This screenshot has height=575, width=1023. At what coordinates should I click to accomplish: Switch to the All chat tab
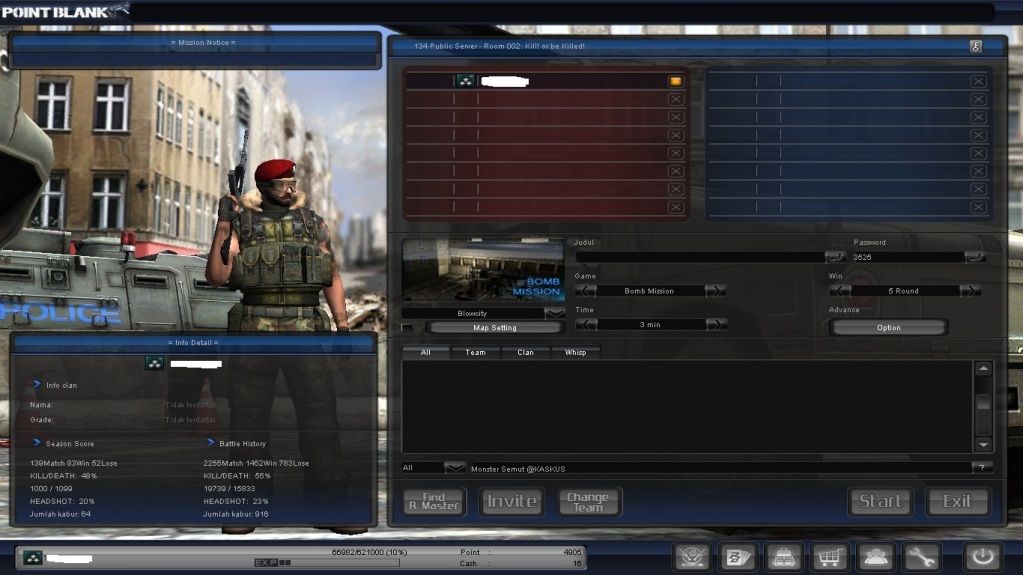click(425, 352)
